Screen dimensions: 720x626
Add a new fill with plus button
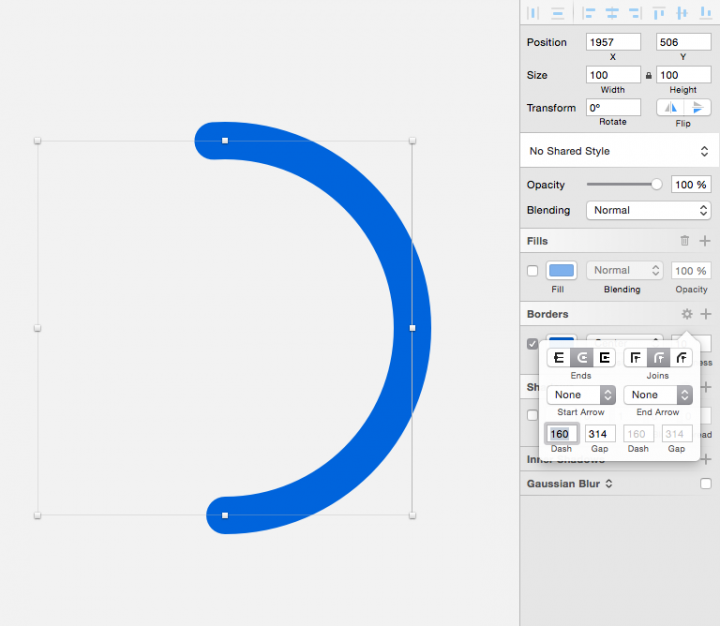click(705, 241)
